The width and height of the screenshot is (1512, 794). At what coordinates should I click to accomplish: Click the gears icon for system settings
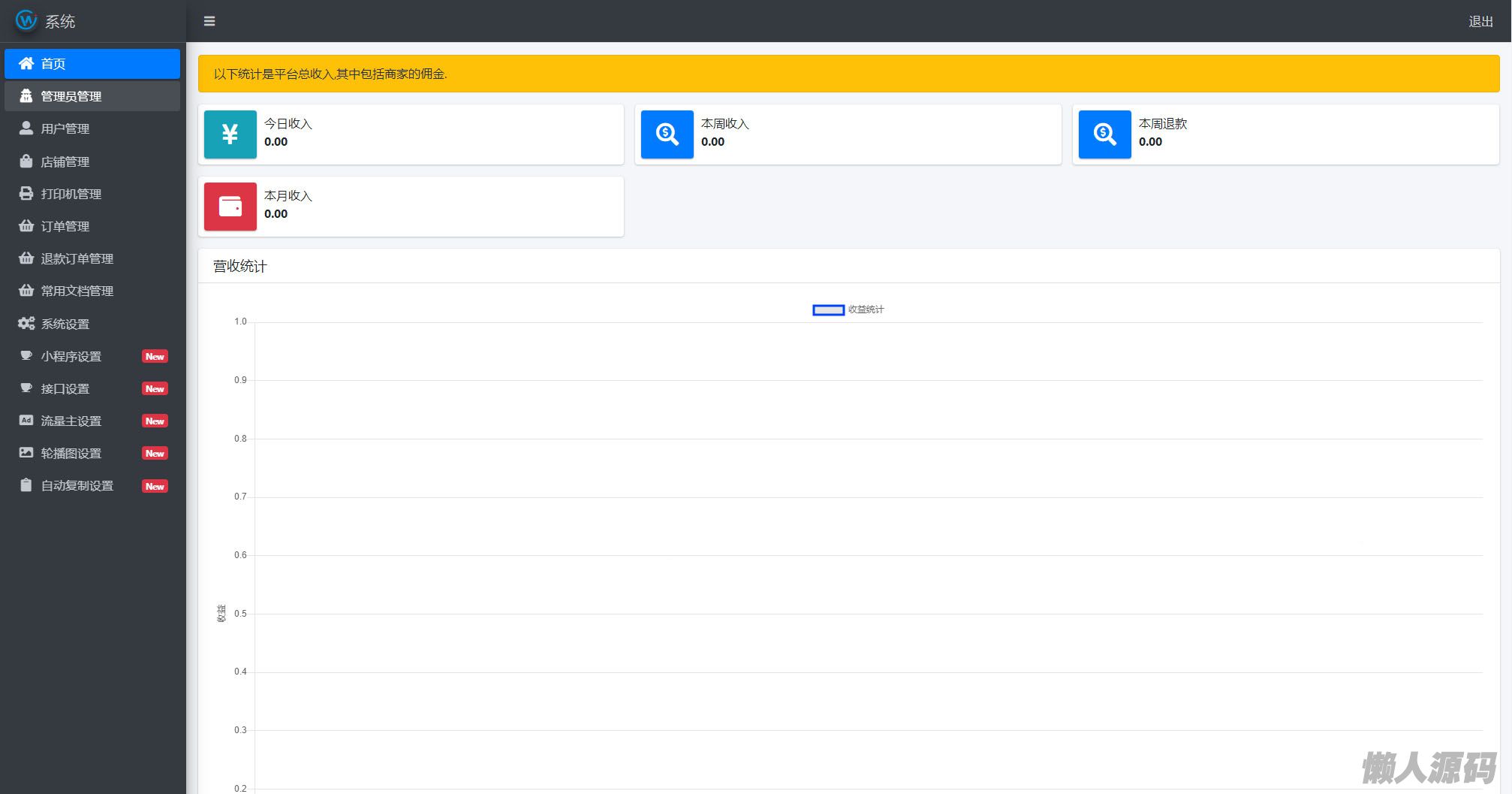click(x=26, y=324)
